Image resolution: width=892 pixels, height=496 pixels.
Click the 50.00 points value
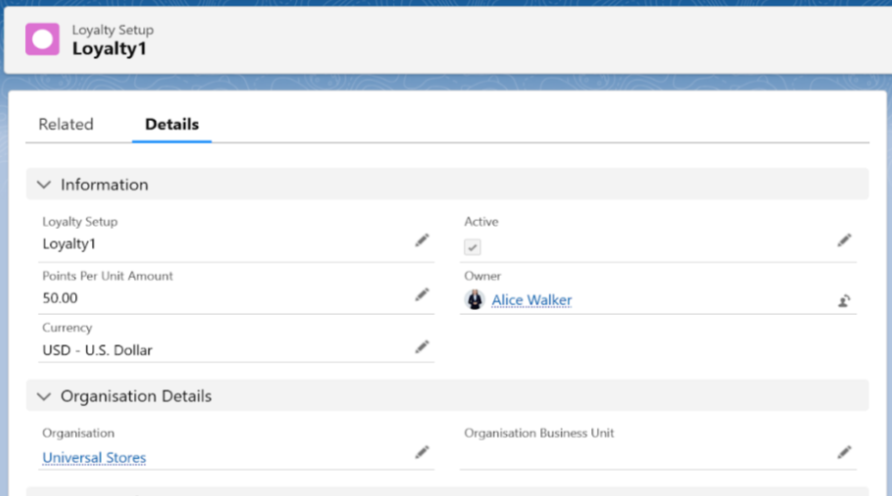(x=60, y=298)
